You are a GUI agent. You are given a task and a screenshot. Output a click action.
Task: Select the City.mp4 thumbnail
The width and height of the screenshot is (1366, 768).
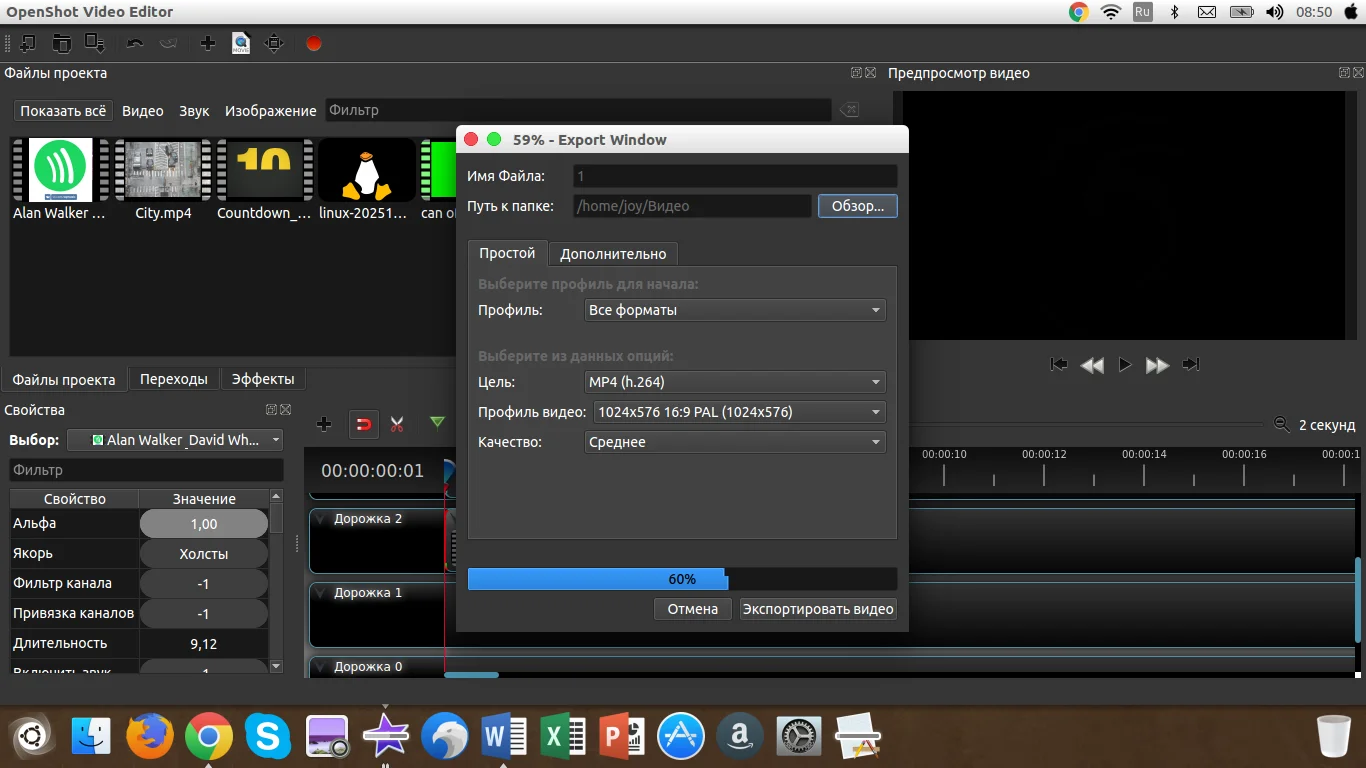pyautogui.click(x=163, y=171)
